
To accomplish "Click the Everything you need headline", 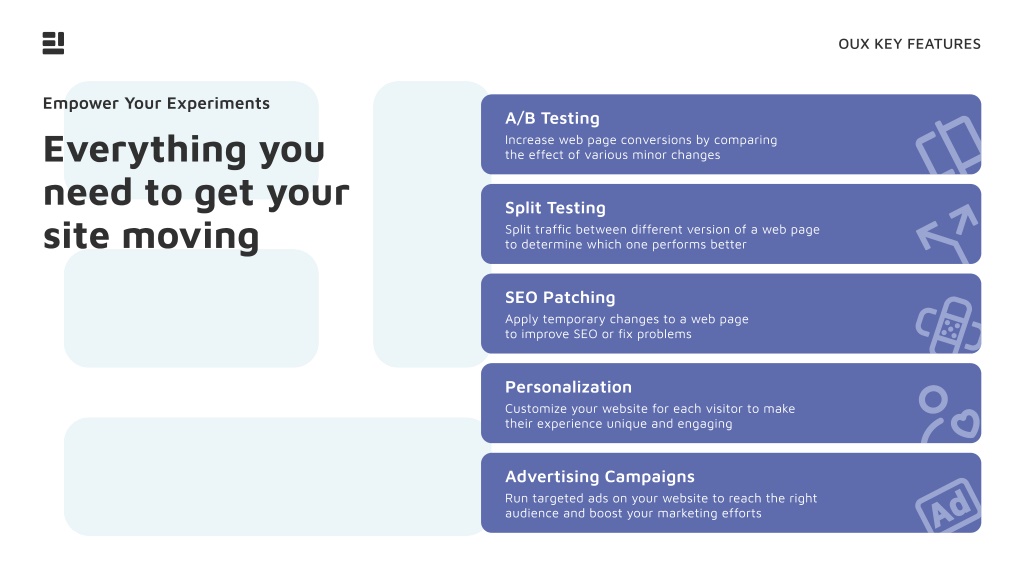I will pos(196,192).
